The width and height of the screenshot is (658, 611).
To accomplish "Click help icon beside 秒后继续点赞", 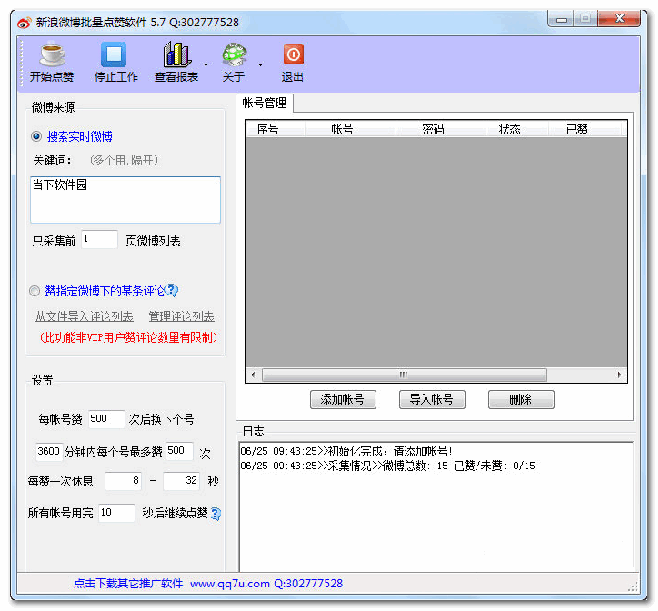I will tap(216, 513).
